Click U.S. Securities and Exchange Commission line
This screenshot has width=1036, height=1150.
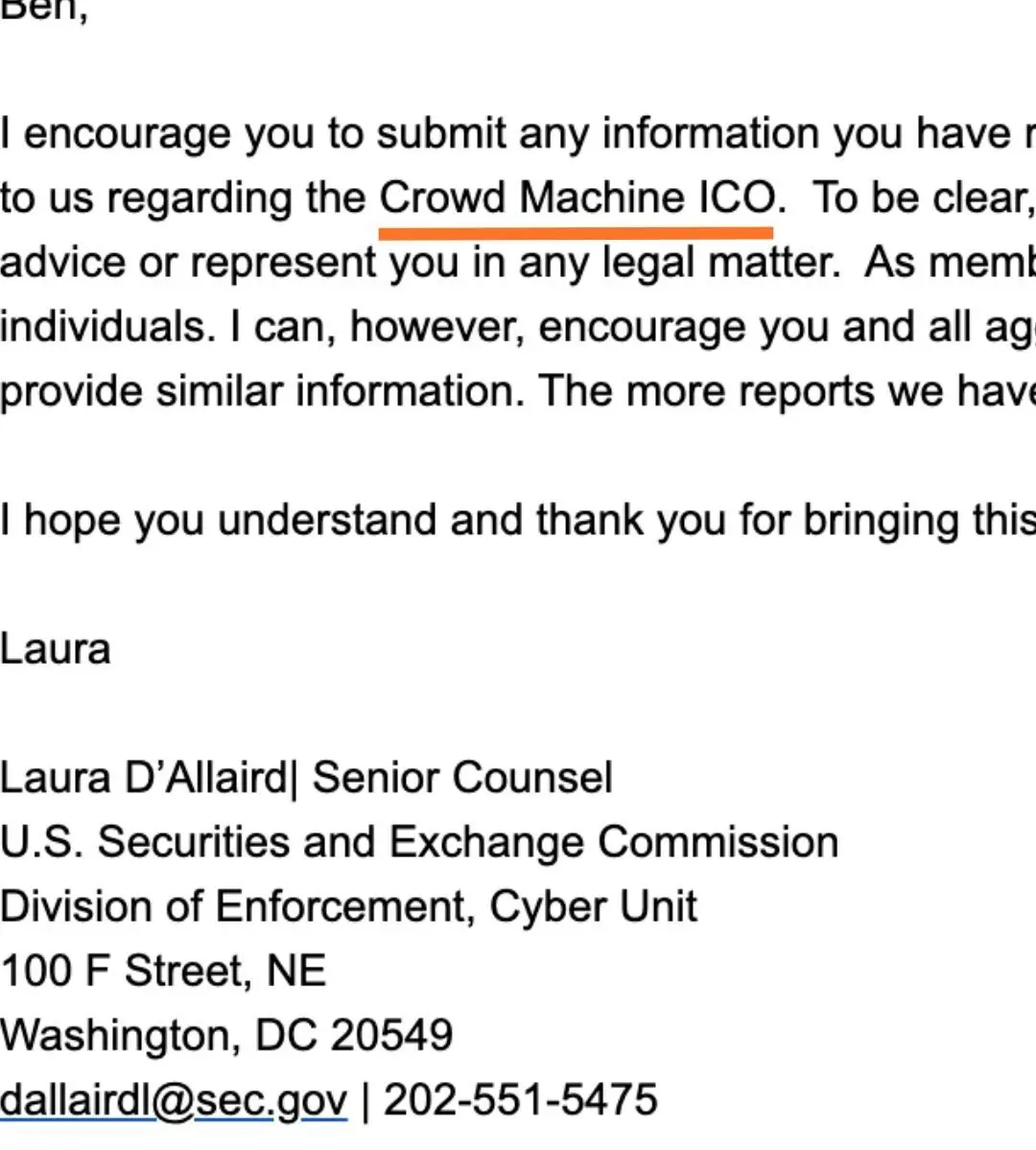point(419,841)
